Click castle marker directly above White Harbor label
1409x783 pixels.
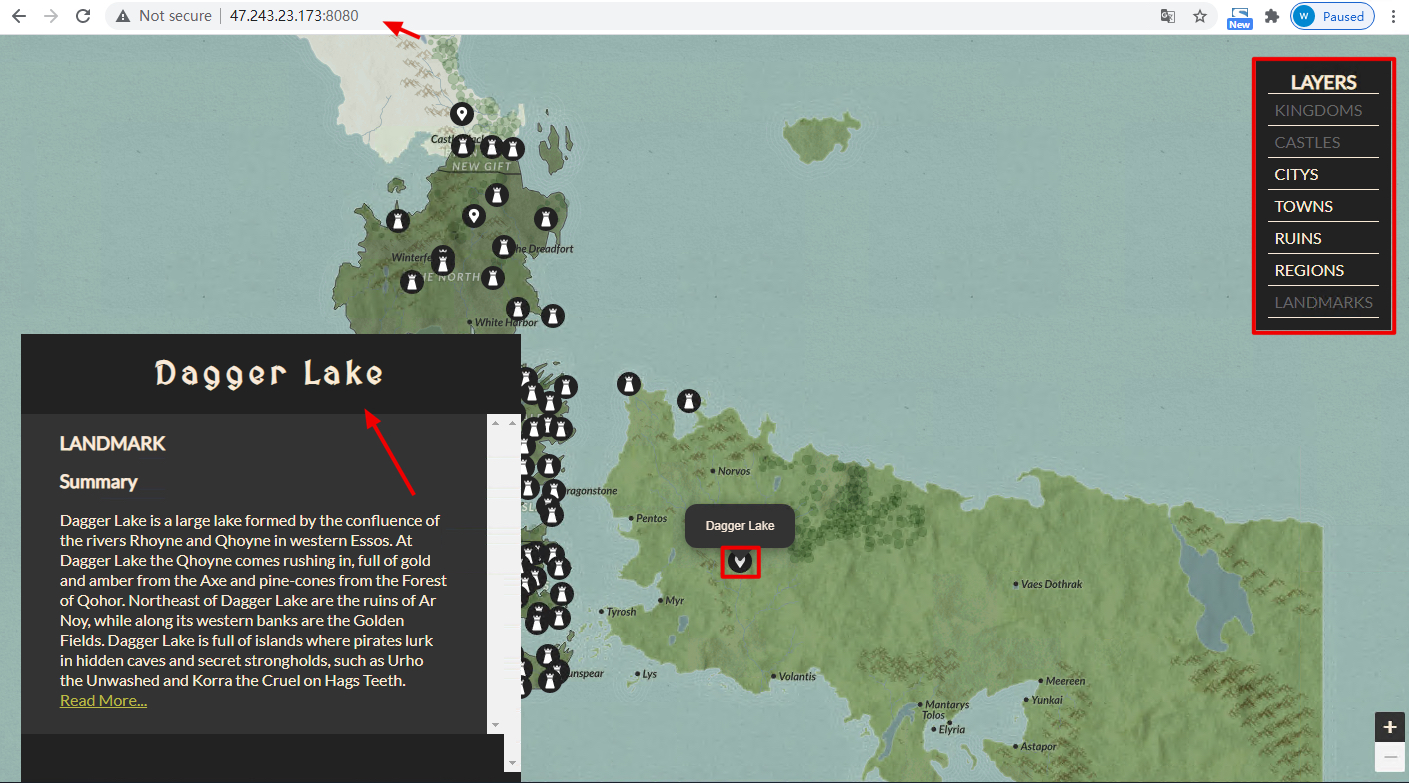[x=517, y=308]
